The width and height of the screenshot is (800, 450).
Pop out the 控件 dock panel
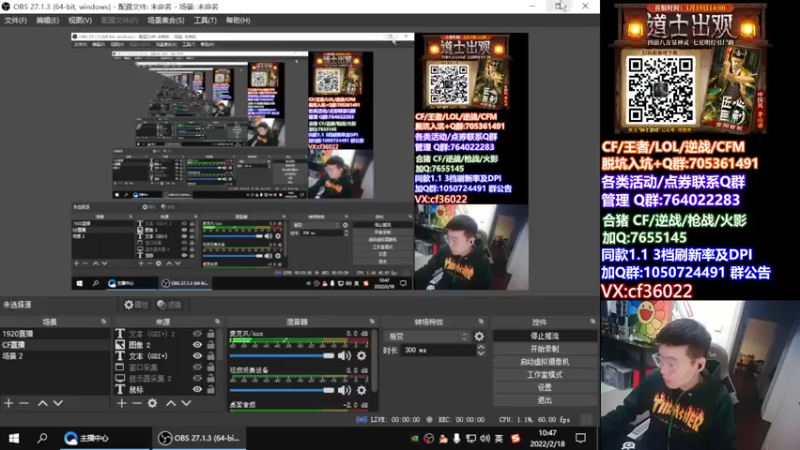pyautogui.click(x=592, y=321)
